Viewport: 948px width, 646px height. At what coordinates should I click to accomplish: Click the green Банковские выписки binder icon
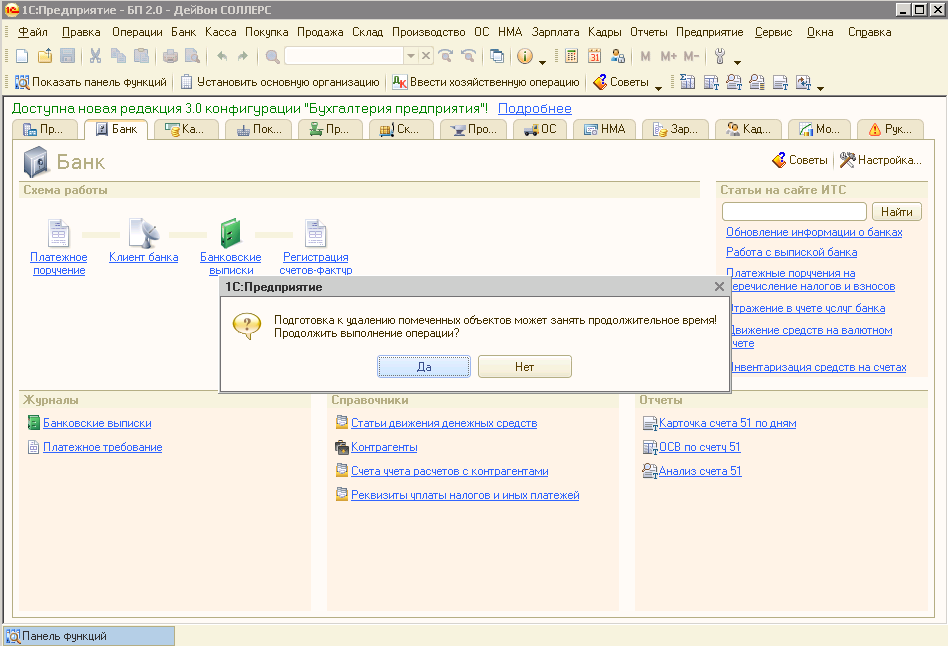(x=230, y=233)
